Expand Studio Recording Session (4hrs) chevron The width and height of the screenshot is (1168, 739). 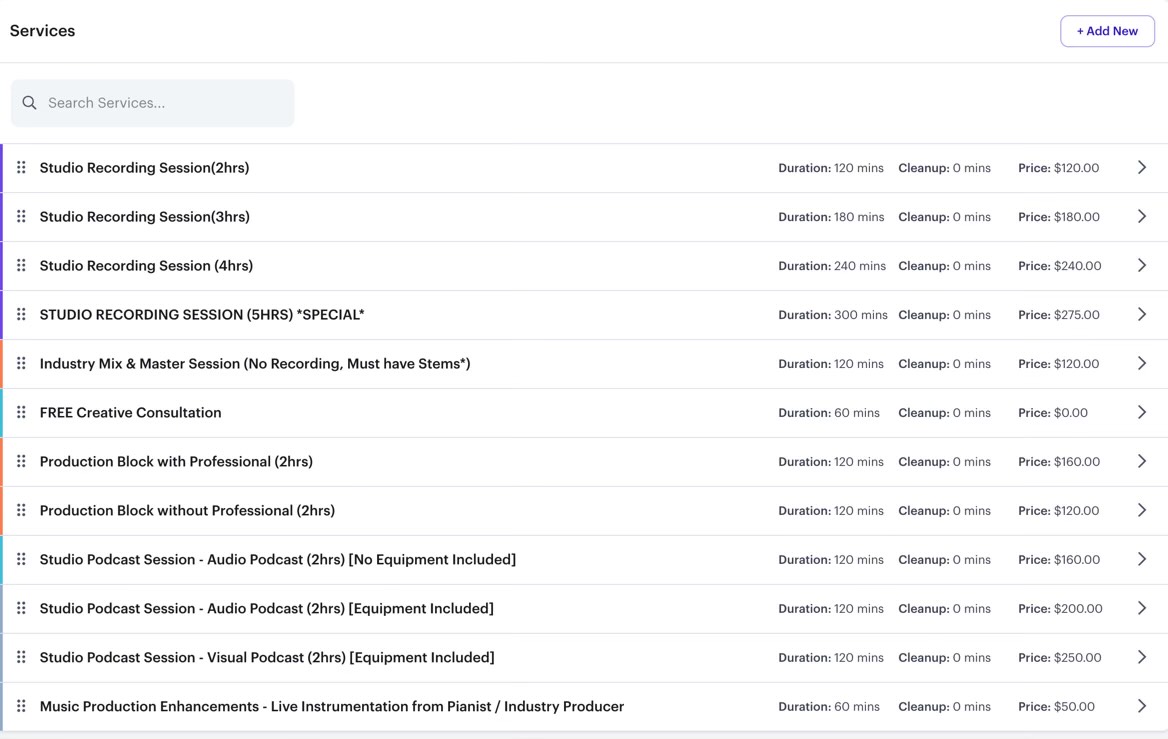click(1141, 266)
